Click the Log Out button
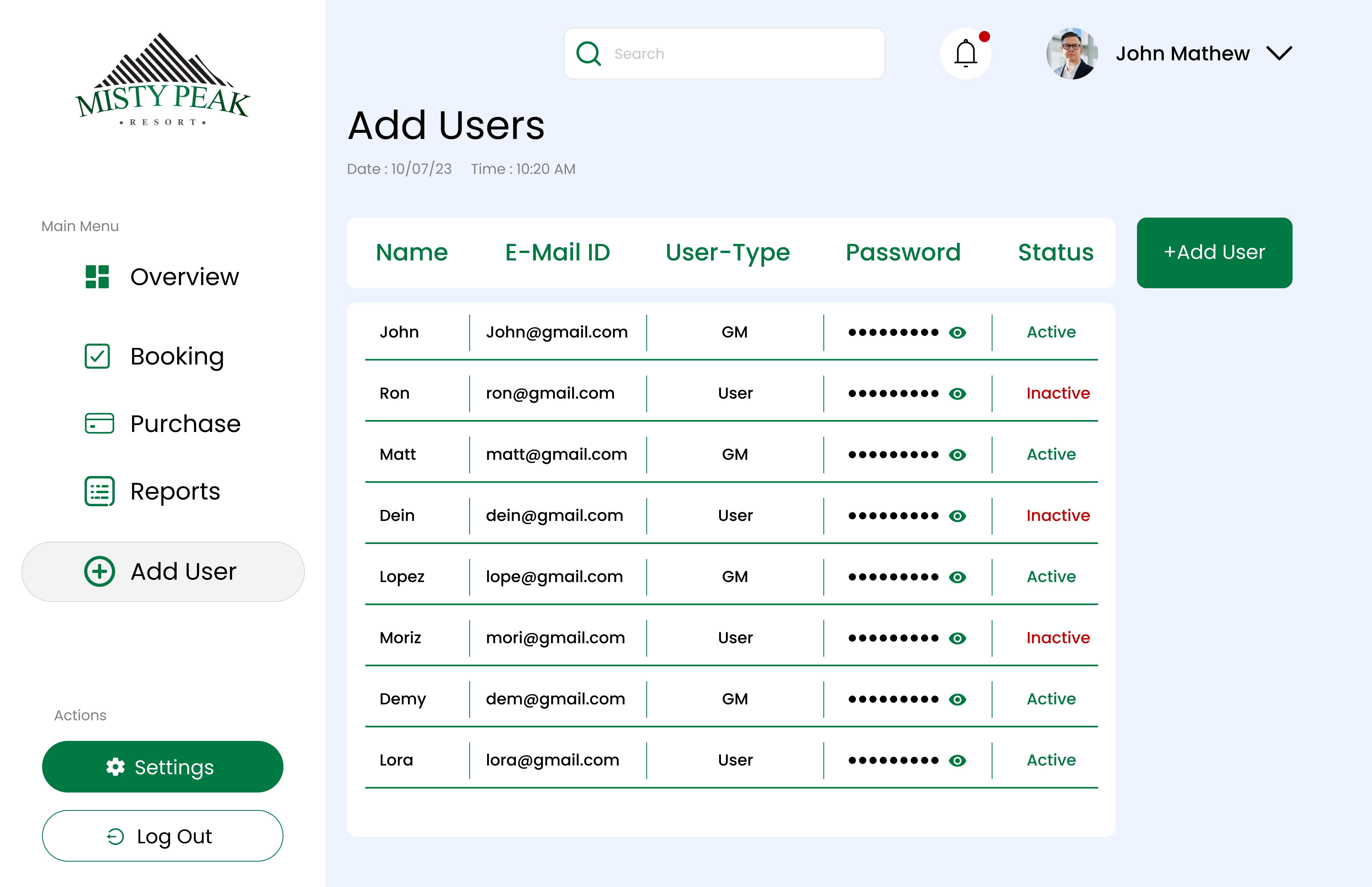This screenshot has height=887, width=1372. 162,836
